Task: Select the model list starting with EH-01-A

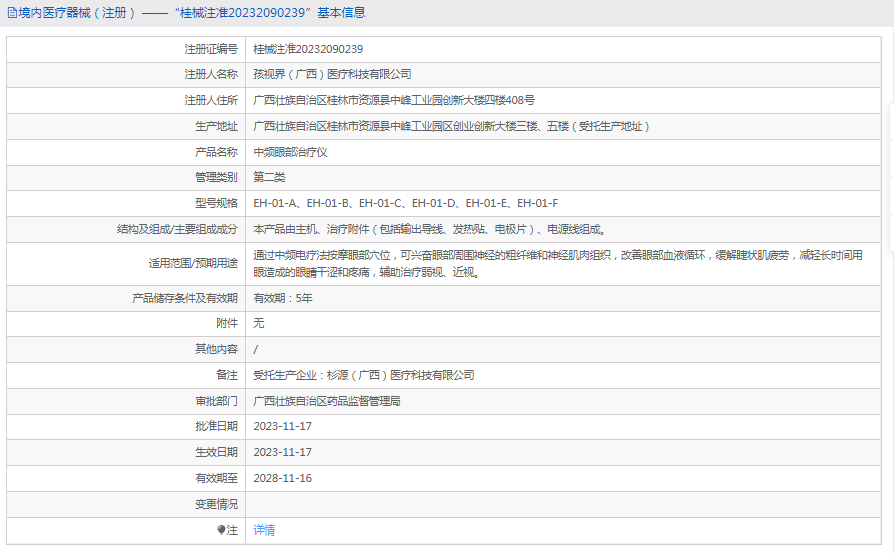Action: (405, 203)
